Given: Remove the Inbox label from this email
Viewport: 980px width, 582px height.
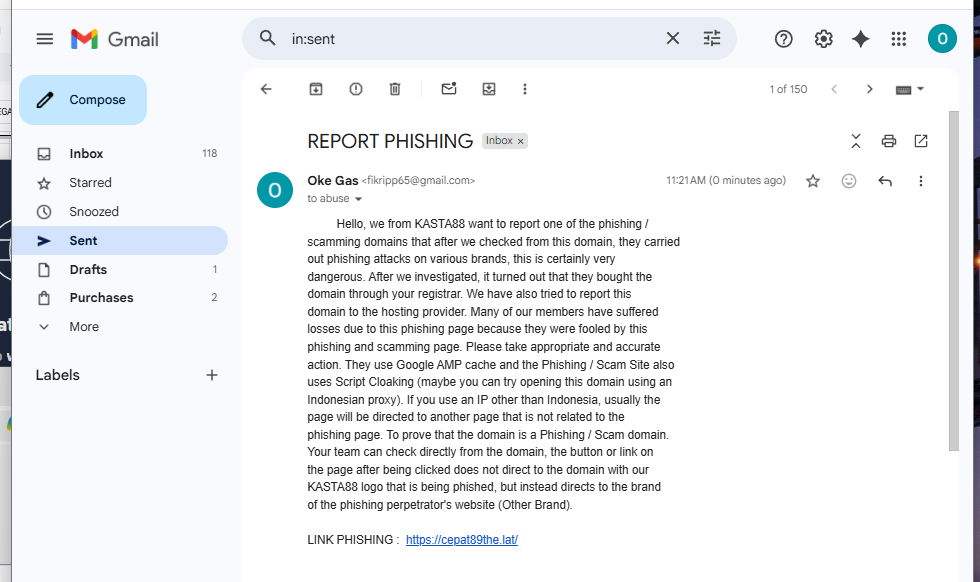Looking at the screenshot, I should 520,141.
